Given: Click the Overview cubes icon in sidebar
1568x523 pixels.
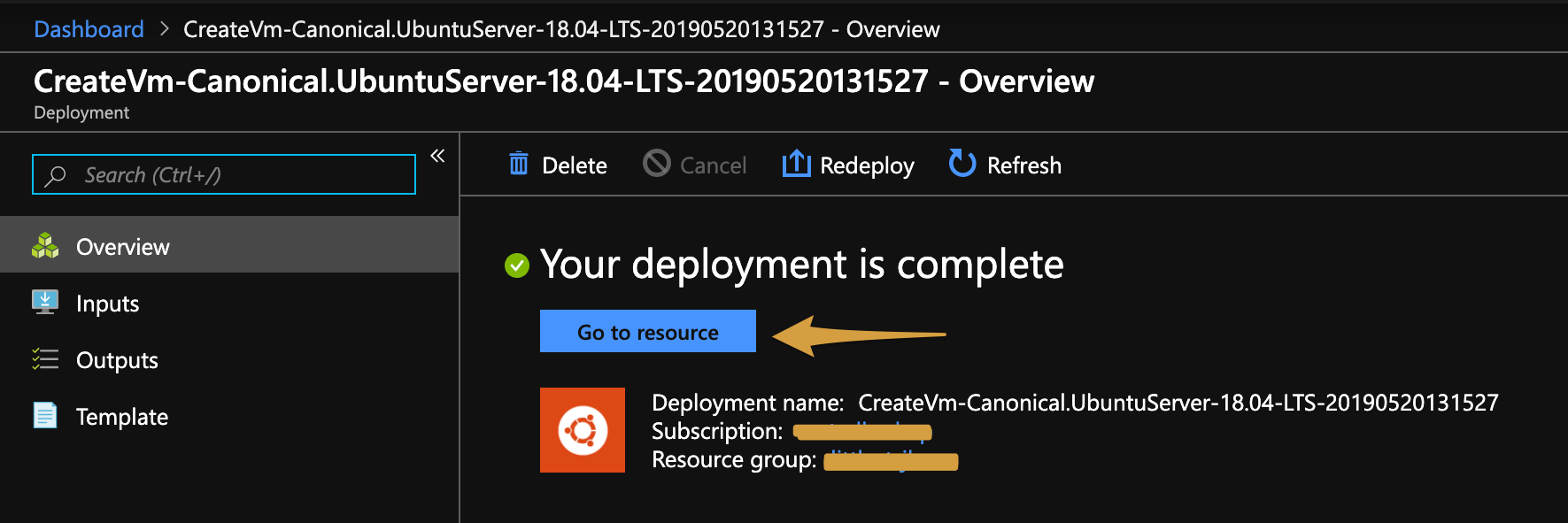Looking at the screenshot, I should (x=45, y=246).
